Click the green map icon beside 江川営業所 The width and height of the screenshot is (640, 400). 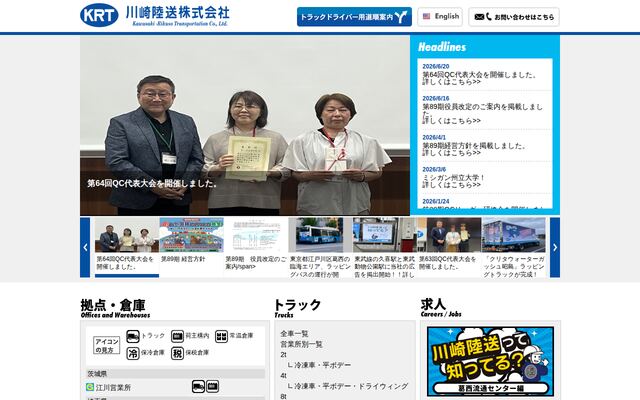click(90, 387)
